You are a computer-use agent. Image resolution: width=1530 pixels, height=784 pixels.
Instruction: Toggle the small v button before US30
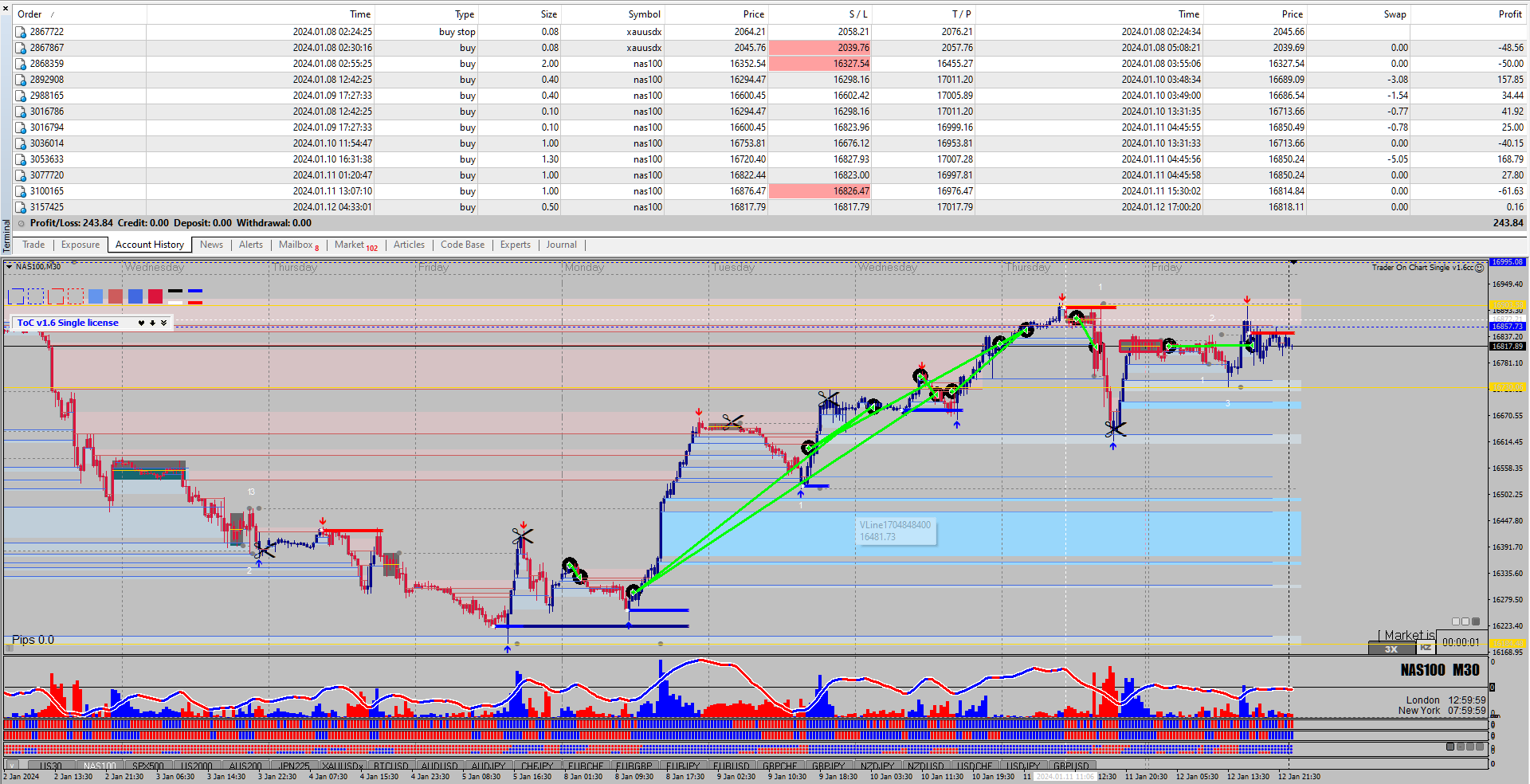coord(12,766)
